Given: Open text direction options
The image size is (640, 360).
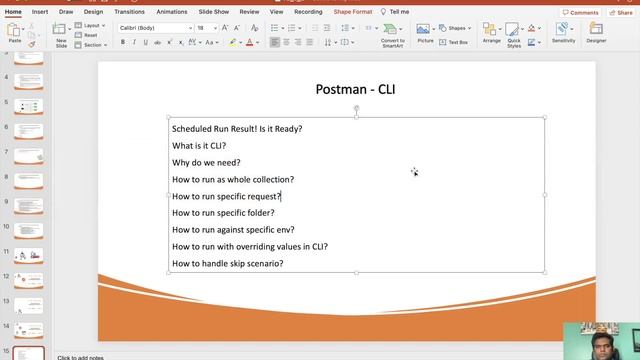Looking at the screenshot, I should pos(330,42).
